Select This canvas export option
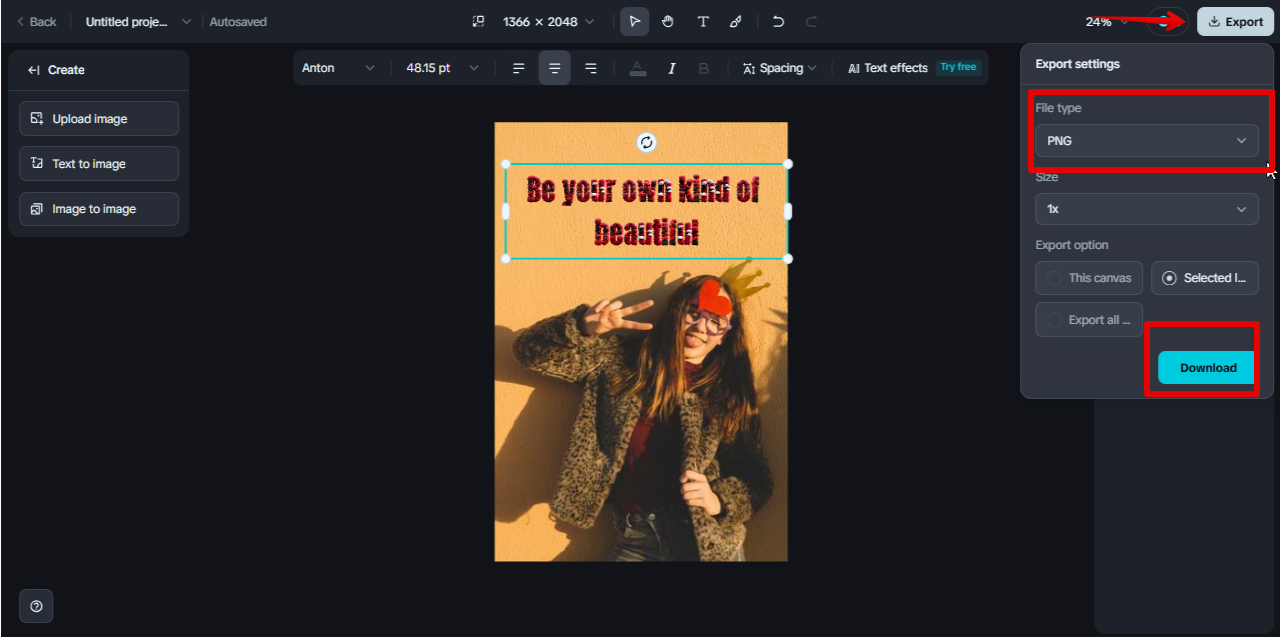 1089,278
